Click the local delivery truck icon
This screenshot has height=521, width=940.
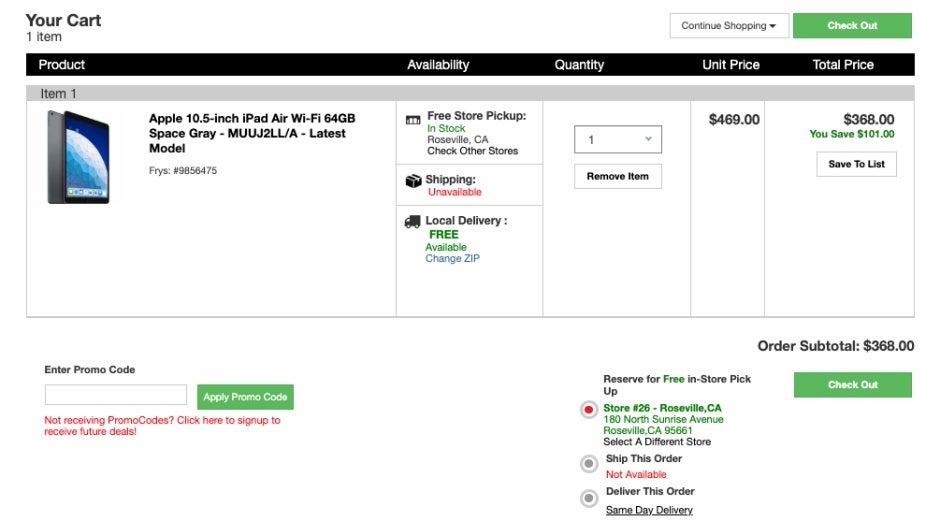(x=412, y=222)
